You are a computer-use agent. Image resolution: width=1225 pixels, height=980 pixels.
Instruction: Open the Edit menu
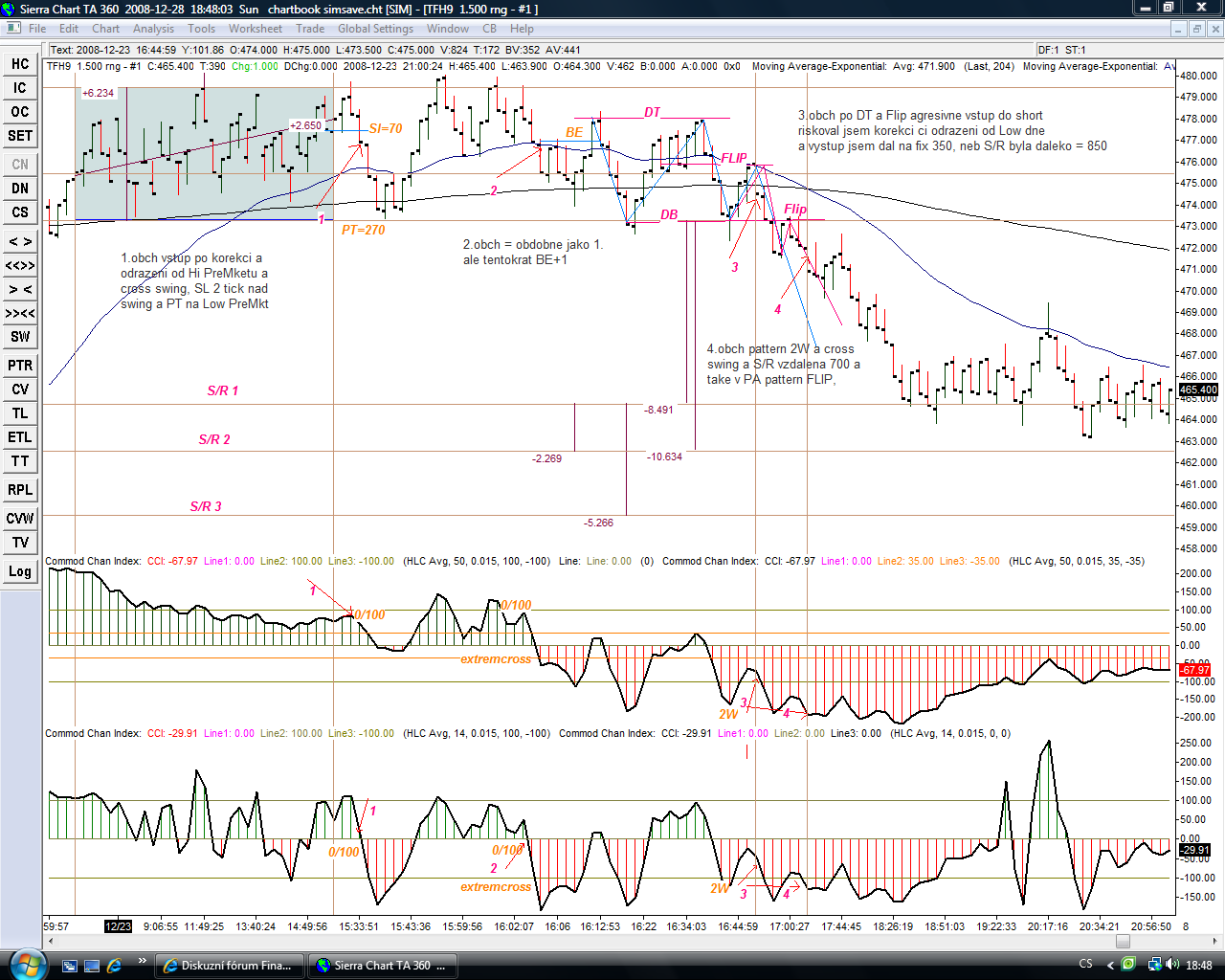[69, 29]
